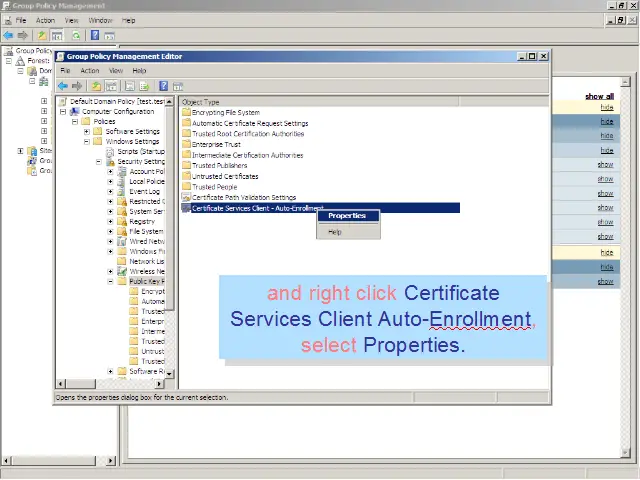
Task: Click the Up One Level icon in Editor toolbar
Action: (96, 85)
